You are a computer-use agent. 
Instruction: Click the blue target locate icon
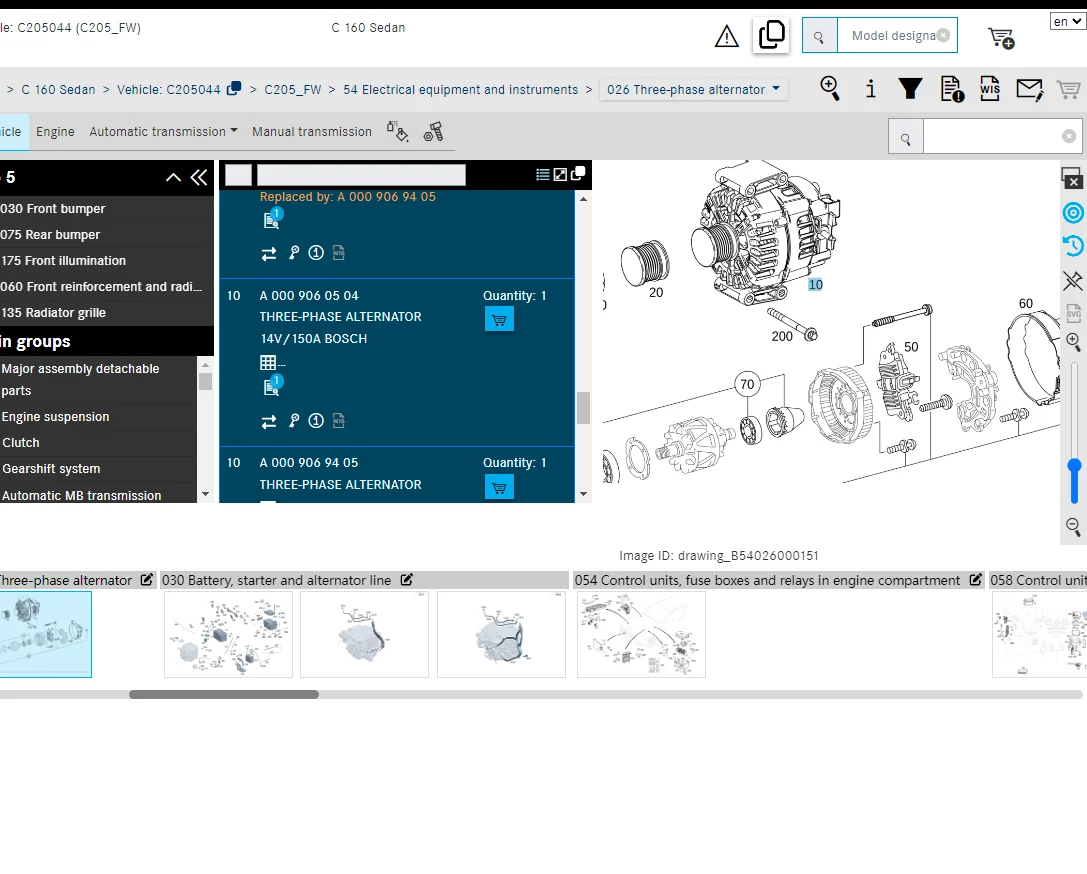(x=1073, y=213)
